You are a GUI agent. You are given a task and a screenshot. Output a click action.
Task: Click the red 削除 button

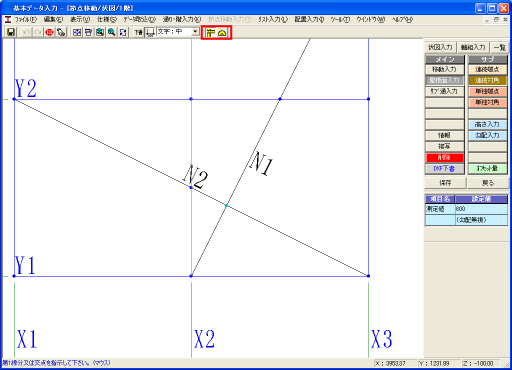coord(444,157)
